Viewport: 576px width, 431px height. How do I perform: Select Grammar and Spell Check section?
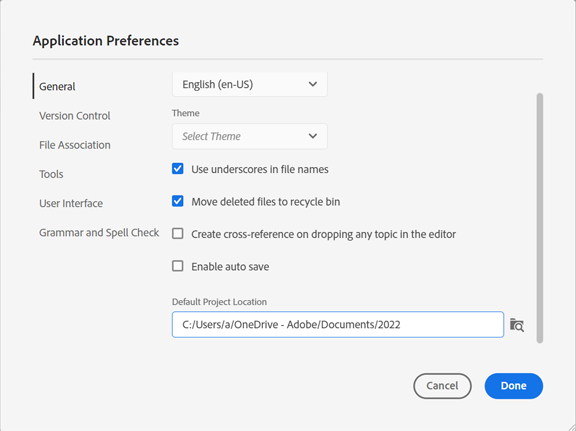tap(99, 233)
